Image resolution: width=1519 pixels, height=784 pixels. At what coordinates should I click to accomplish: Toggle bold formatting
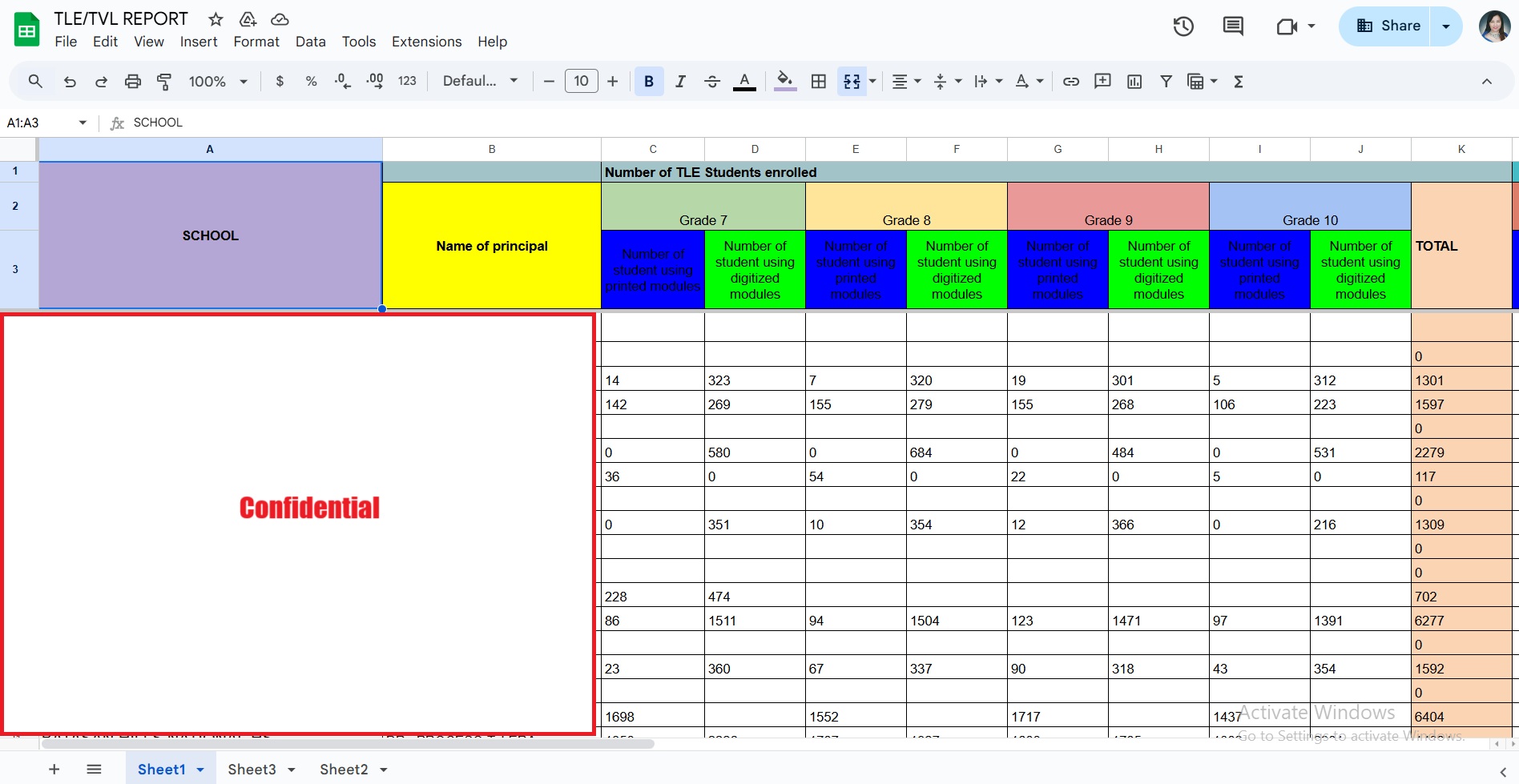click(x=649, y=81)
